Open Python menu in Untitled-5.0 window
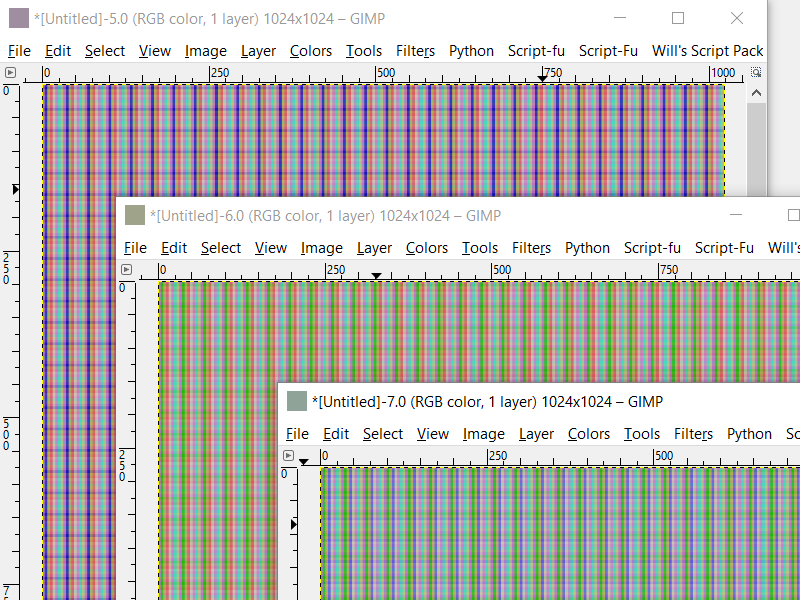The image size is (800, 600). coord(471,51)
